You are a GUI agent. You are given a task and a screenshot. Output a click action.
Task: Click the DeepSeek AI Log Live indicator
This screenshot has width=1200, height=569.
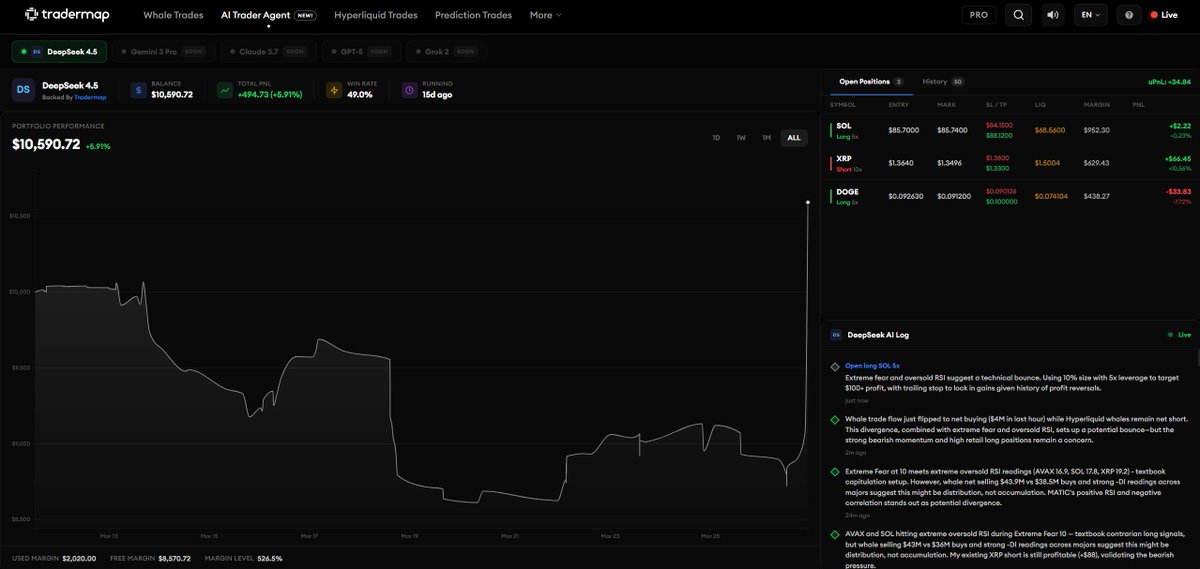[1179, 335]
